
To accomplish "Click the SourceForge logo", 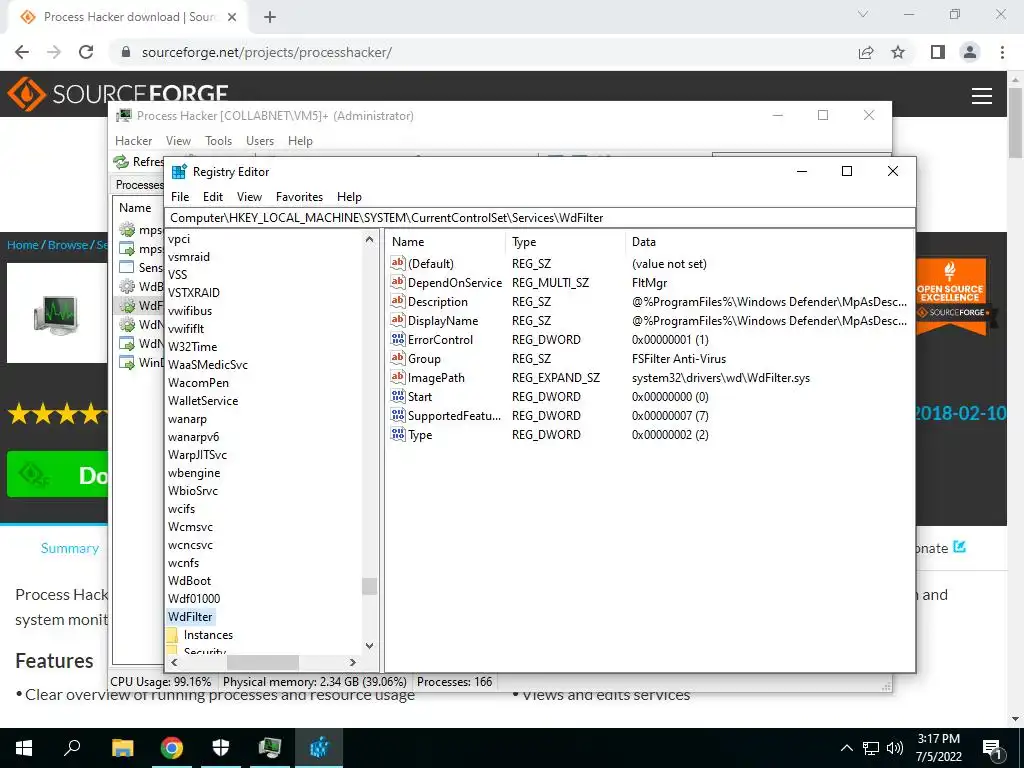I will tap(118, 94).
